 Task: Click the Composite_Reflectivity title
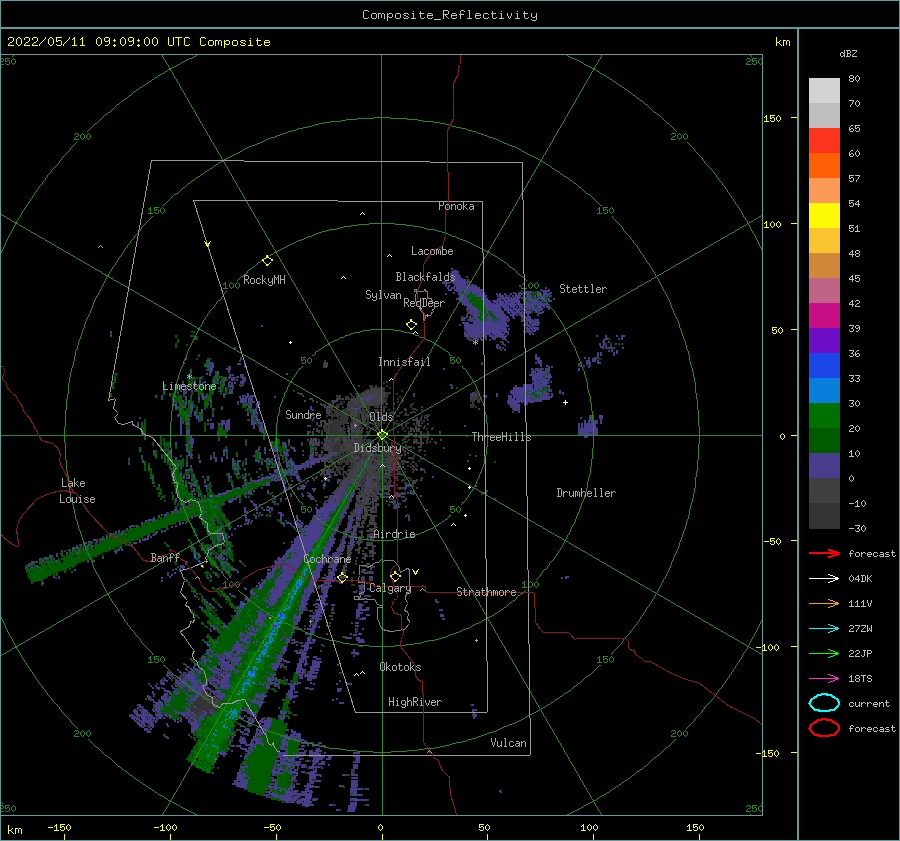pyautogui.click(x=450, y=15)
